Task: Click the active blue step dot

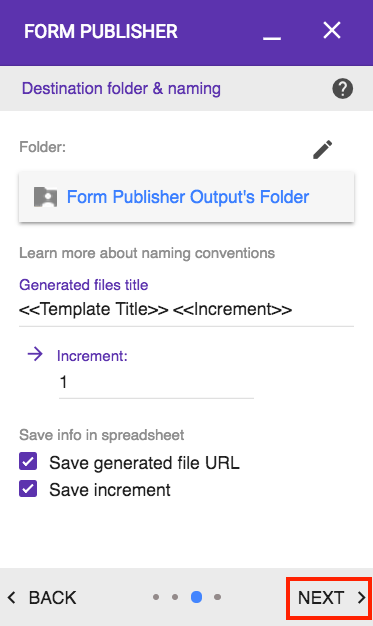Action: 196,597
